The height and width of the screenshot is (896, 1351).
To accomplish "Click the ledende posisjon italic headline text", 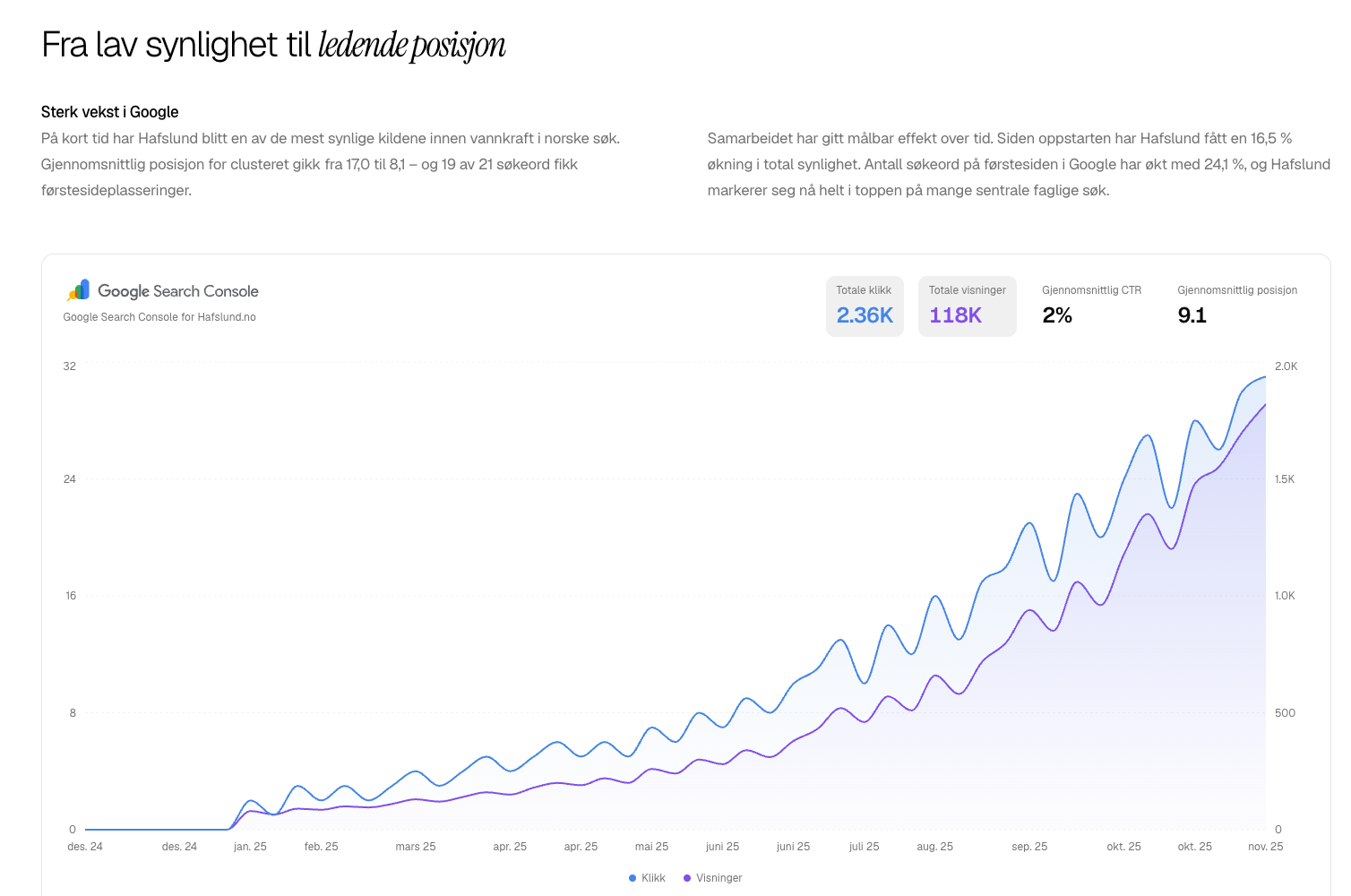I will (412, 45).
